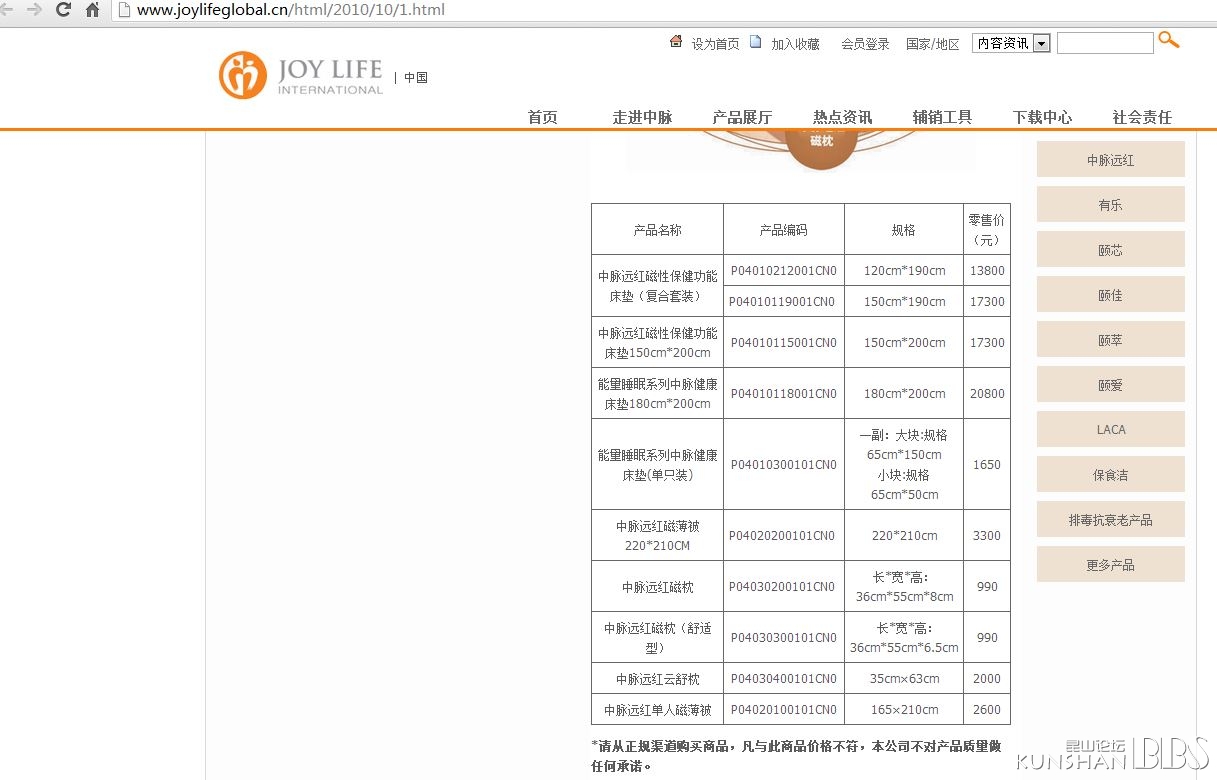Screen dimensions: 1217x780
Task: Select the 颐爱 sidebar button
Action: click(1111, 385)
